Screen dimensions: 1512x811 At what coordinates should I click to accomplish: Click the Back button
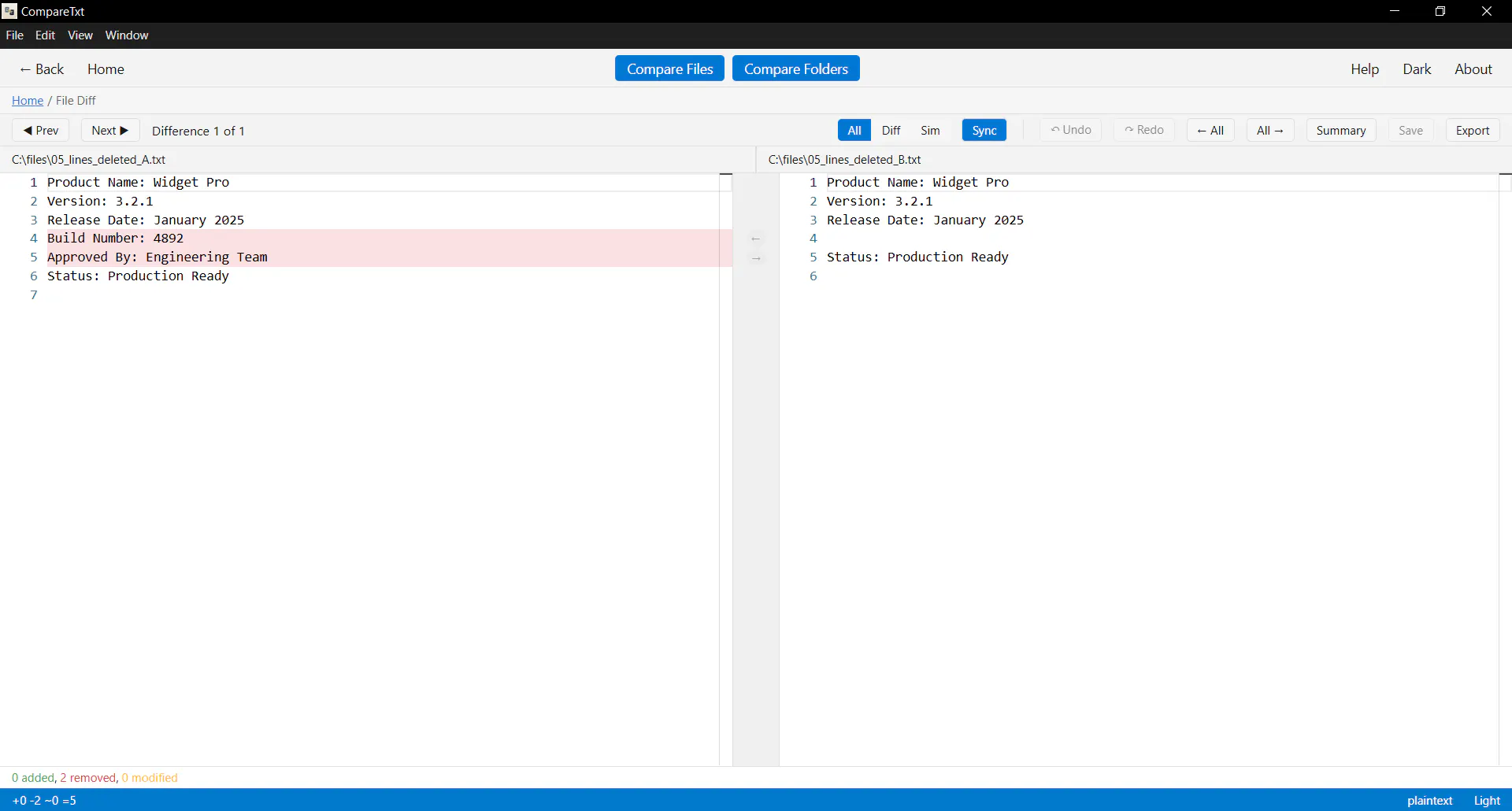(x=42, y=69)
